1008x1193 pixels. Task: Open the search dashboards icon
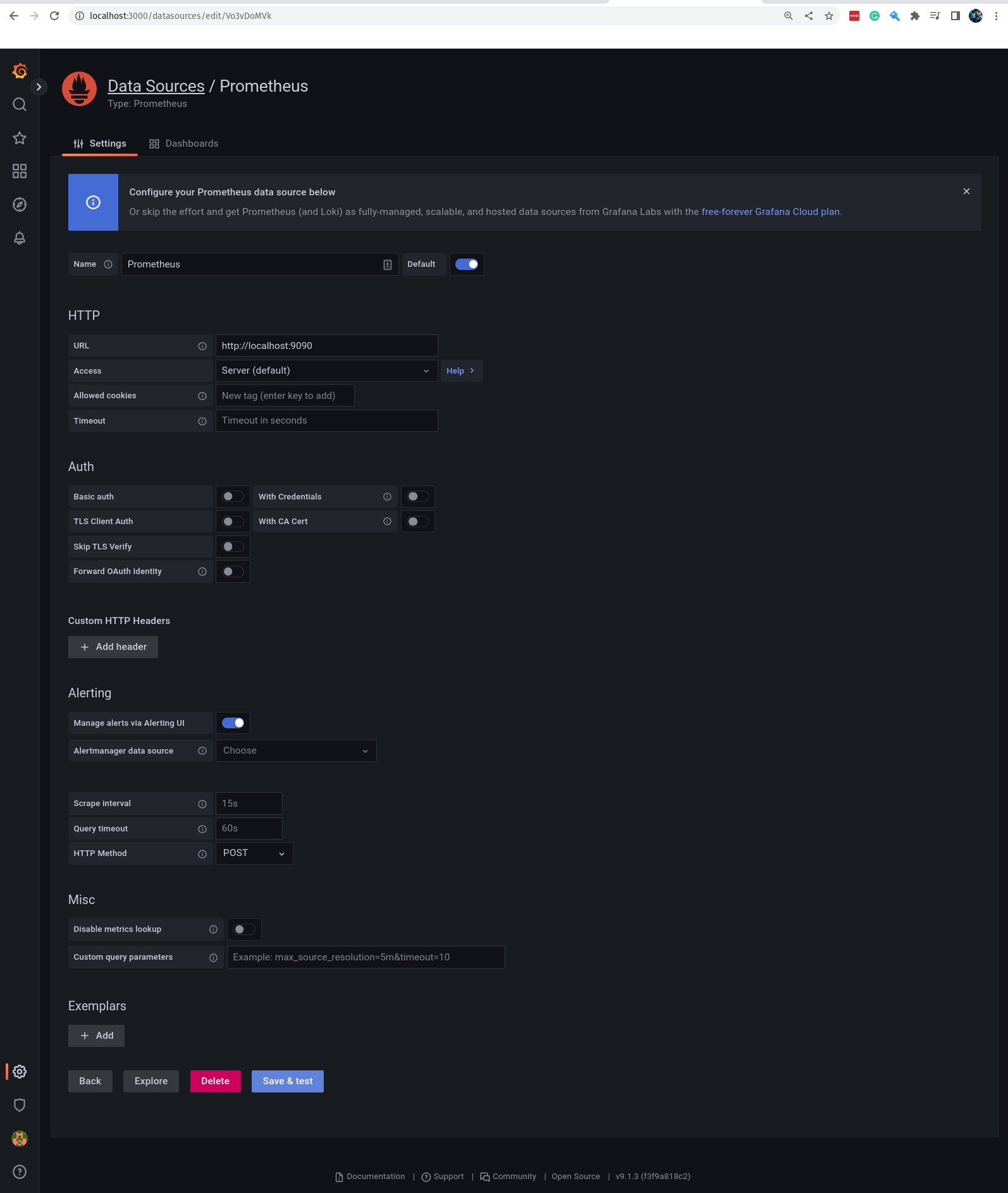(20, 104)
